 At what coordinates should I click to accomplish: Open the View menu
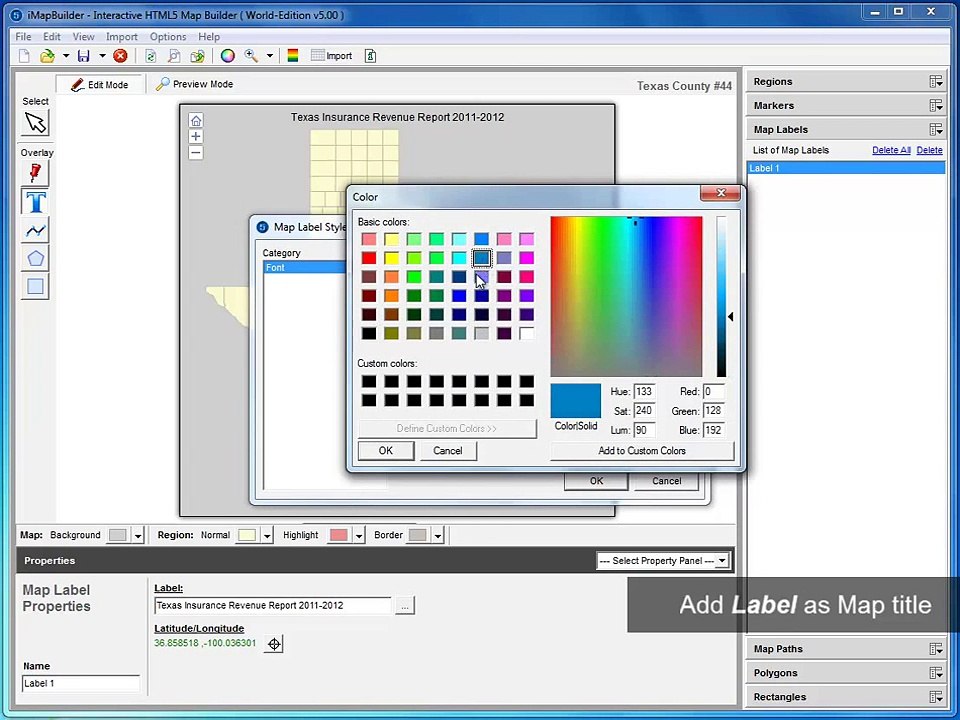click(83, 37)
